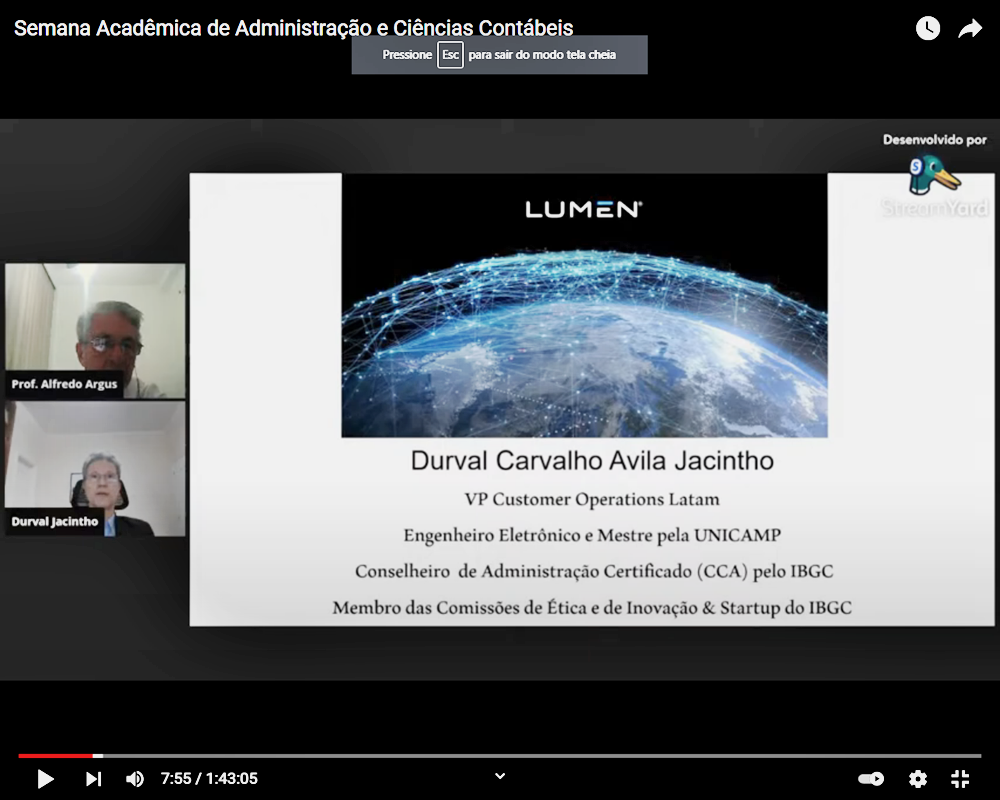This screenshot has height=800, width=1000.
Task: Open the Watch later clock icon
Action: click(x=927, y=28)
